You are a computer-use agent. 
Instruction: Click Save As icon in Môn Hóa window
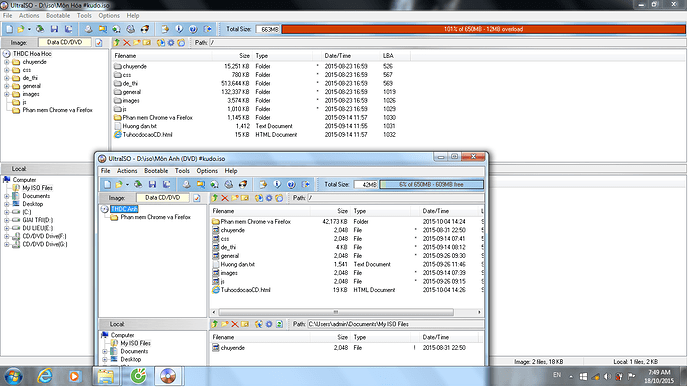[x=68, y=29]
